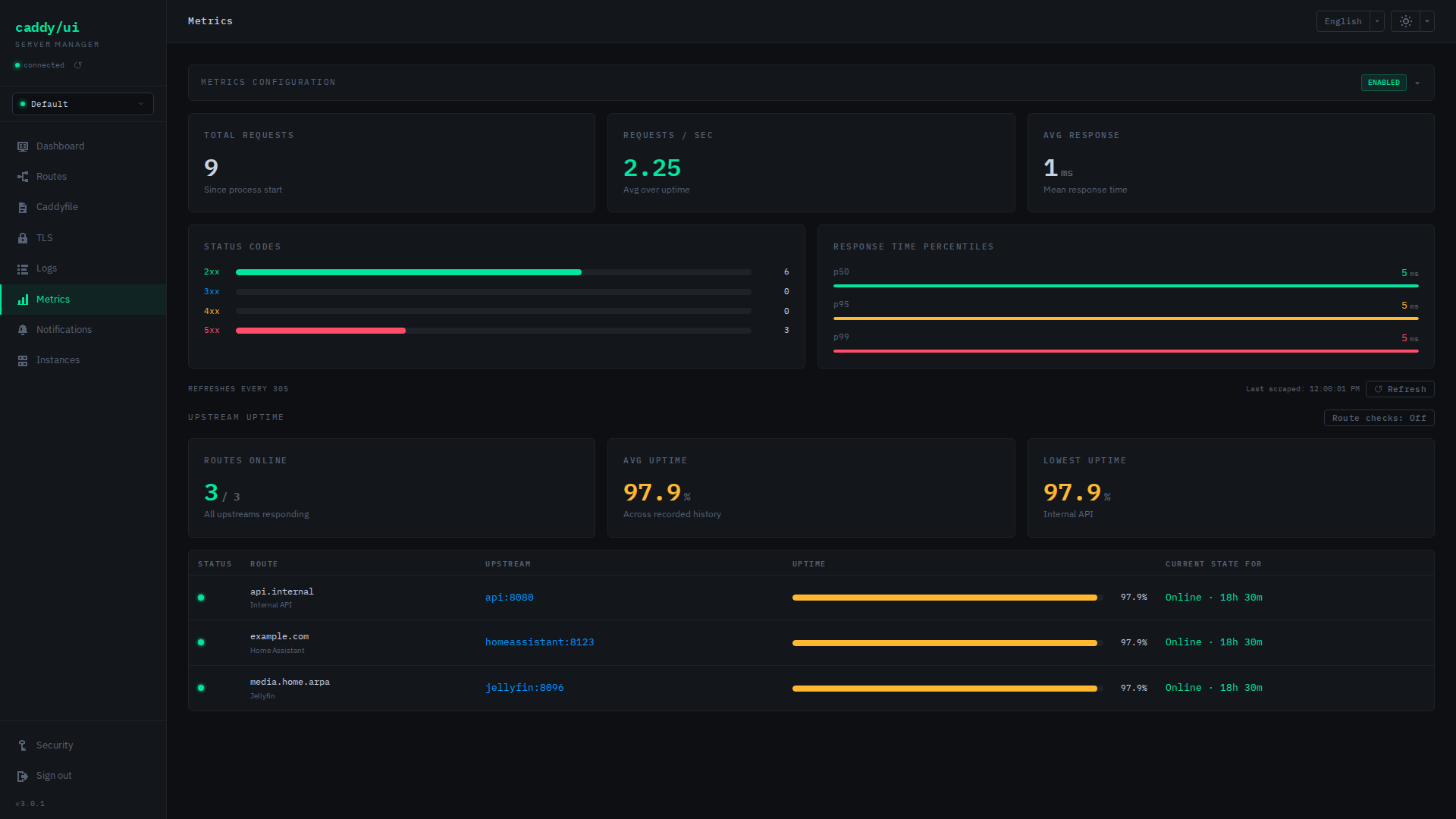
Task: Click the api.internal online status dot
Action: click(201, 598)
